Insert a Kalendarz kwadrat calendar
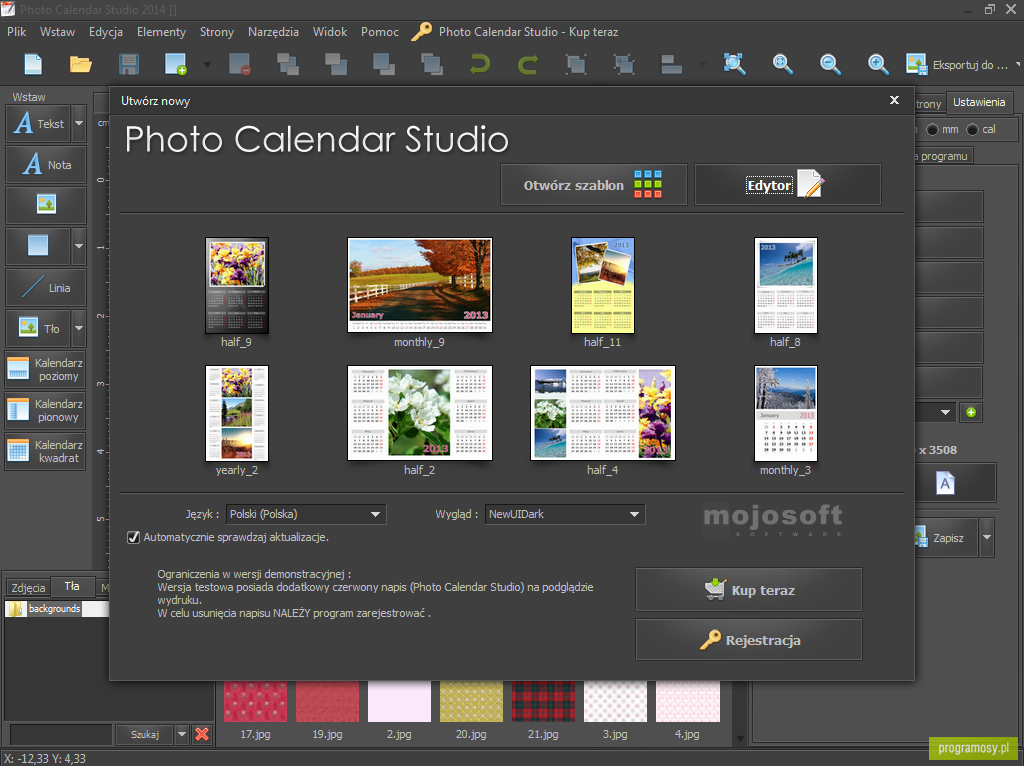Image resolution: width=1024 pixels, height=766 pixels. pyautogui.click(x=46, y=451)
